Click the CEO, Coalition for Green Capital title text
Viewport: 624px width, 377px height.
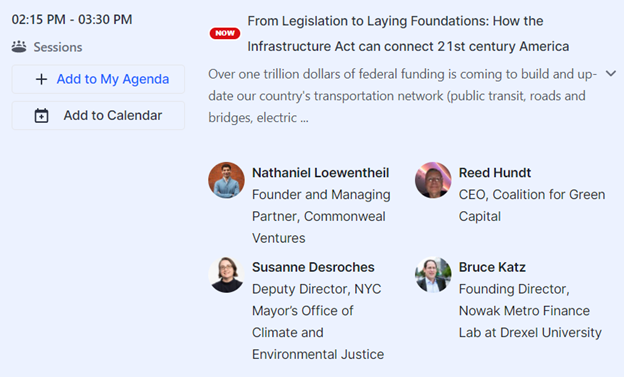(x=532, y=205)
